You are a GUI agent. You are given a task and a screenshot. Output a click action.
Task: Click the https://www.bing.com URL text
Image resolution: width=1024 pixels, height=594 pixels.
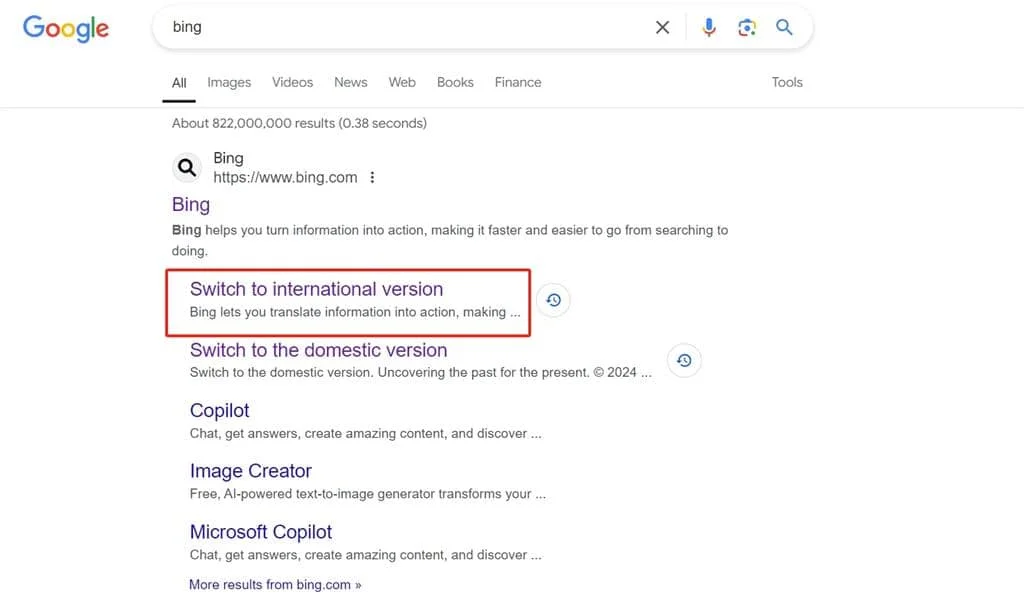coord(285,178)
